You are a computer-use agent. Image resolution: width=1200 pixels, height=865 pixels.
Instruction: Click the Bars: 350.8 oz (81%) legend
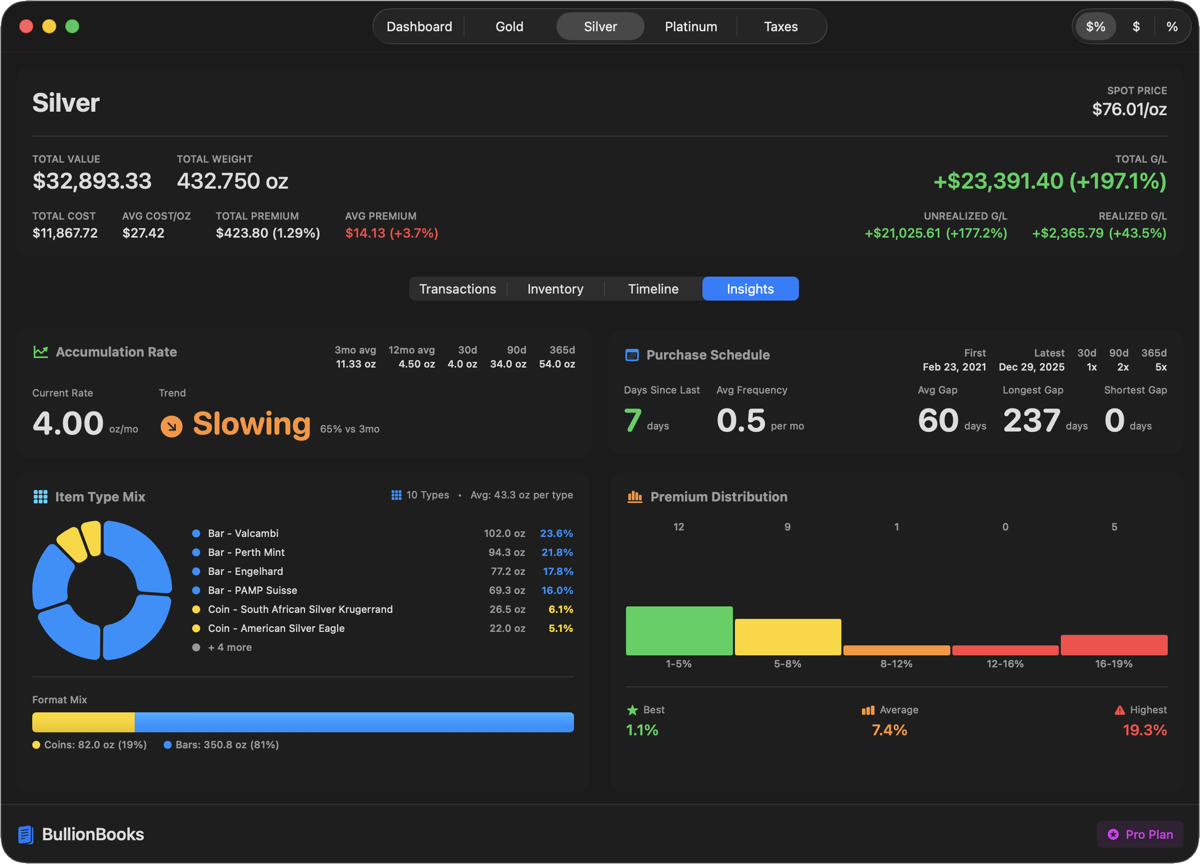pos(221,745)
